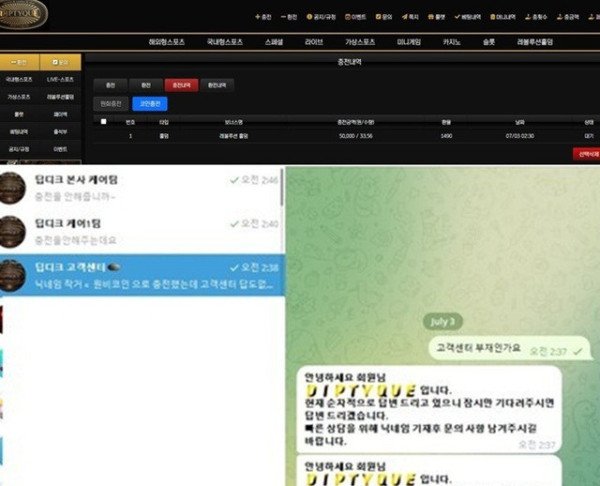Screen dimensions: 600x486
Task: Open 가상스포츠 in the left sidebar
Action: pyautogui.click(x=19, y=97)
